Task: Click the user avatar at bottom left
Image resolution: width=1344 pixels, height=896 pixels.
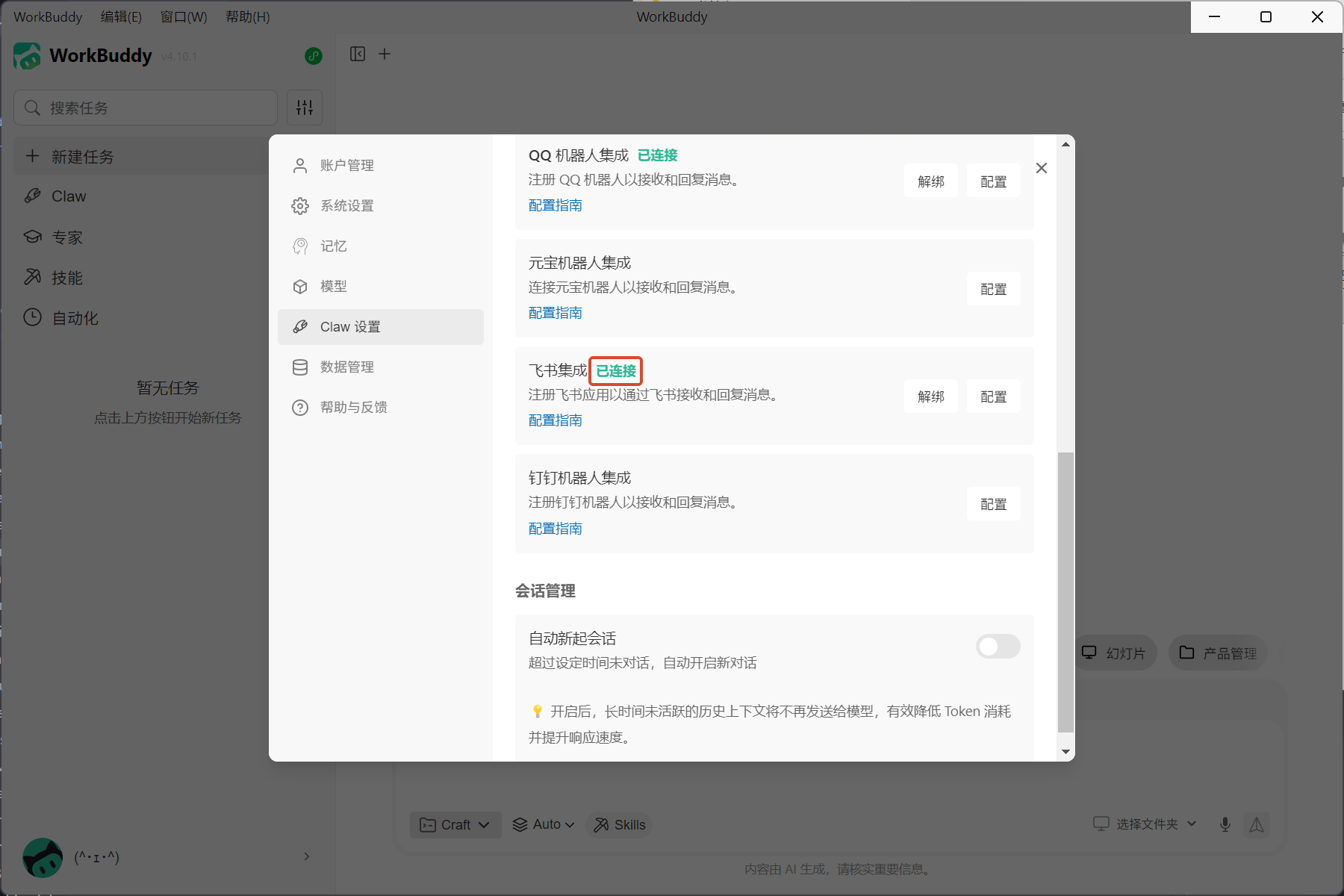Action: point(43,857)
